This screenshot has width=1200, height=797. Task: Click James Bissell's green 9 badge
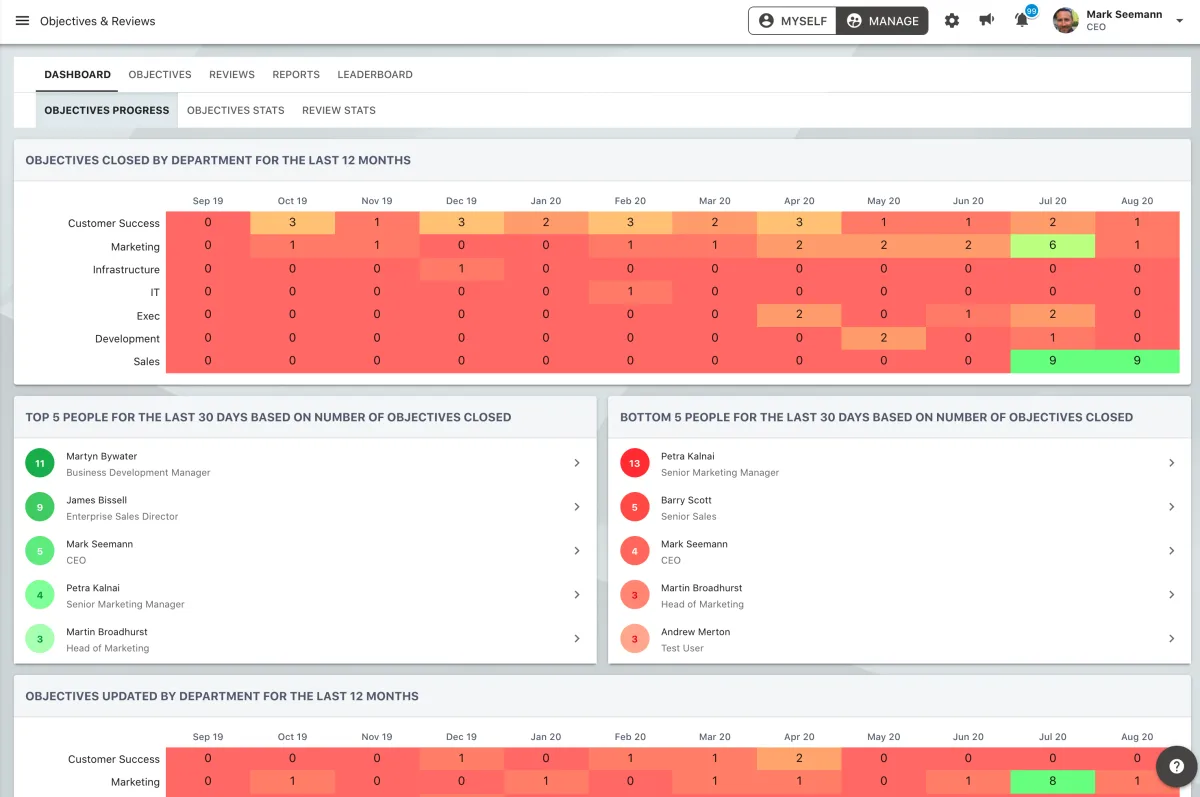[x=40, y=508]
